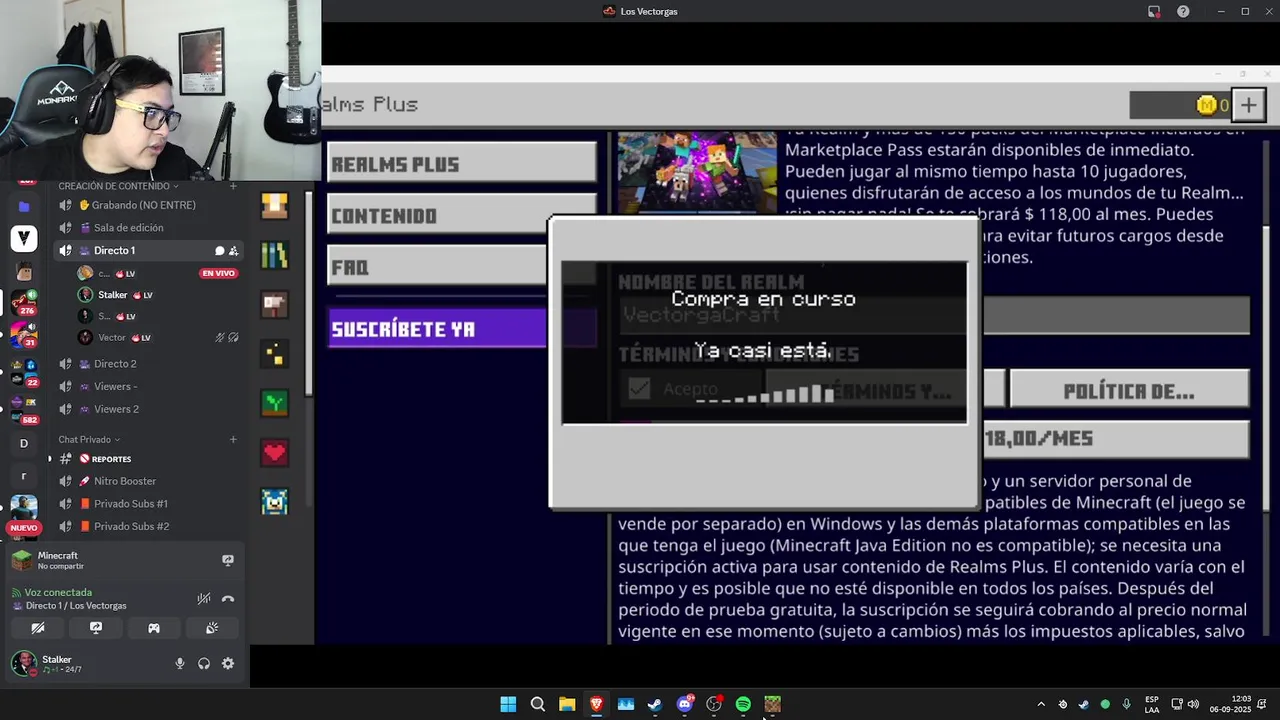Viewport: 1280px width, 720px height.
Task: Open the Windows Start menu
Action: [x=508, y=704]
